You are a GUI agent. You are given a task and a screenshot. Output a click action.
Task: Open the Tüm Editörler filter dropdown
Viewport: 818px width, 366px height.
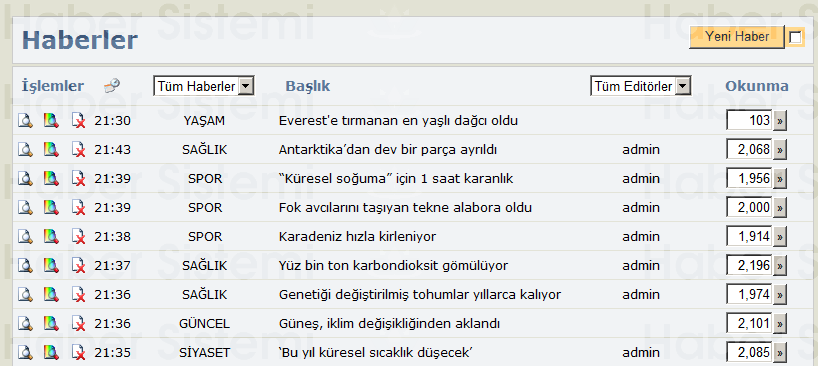[x=641, y=86]
